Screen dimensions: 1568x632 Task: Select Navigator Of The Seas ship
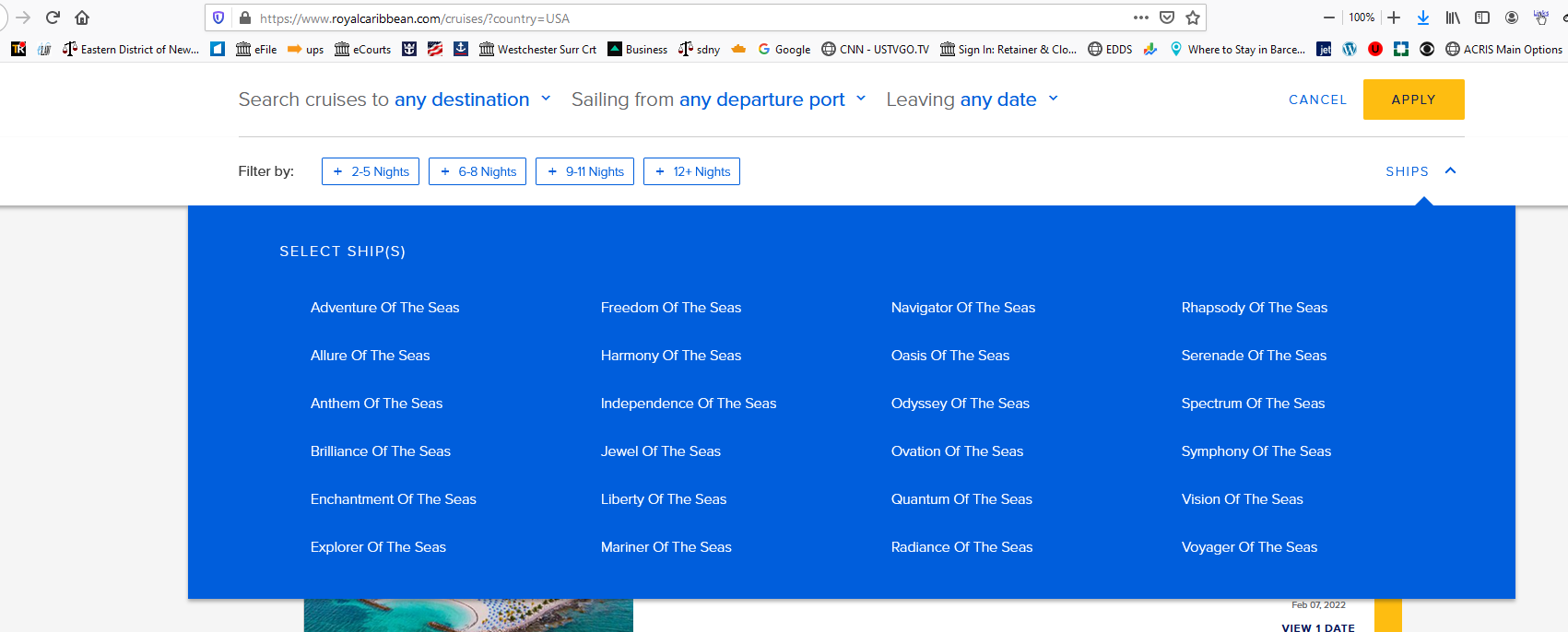(x=963, y=308)
